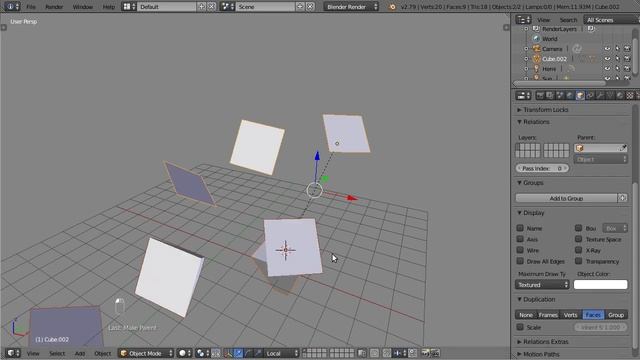Open the Object Mode dropdown
The width and height of the screenshot is (640, 360).
146,353
